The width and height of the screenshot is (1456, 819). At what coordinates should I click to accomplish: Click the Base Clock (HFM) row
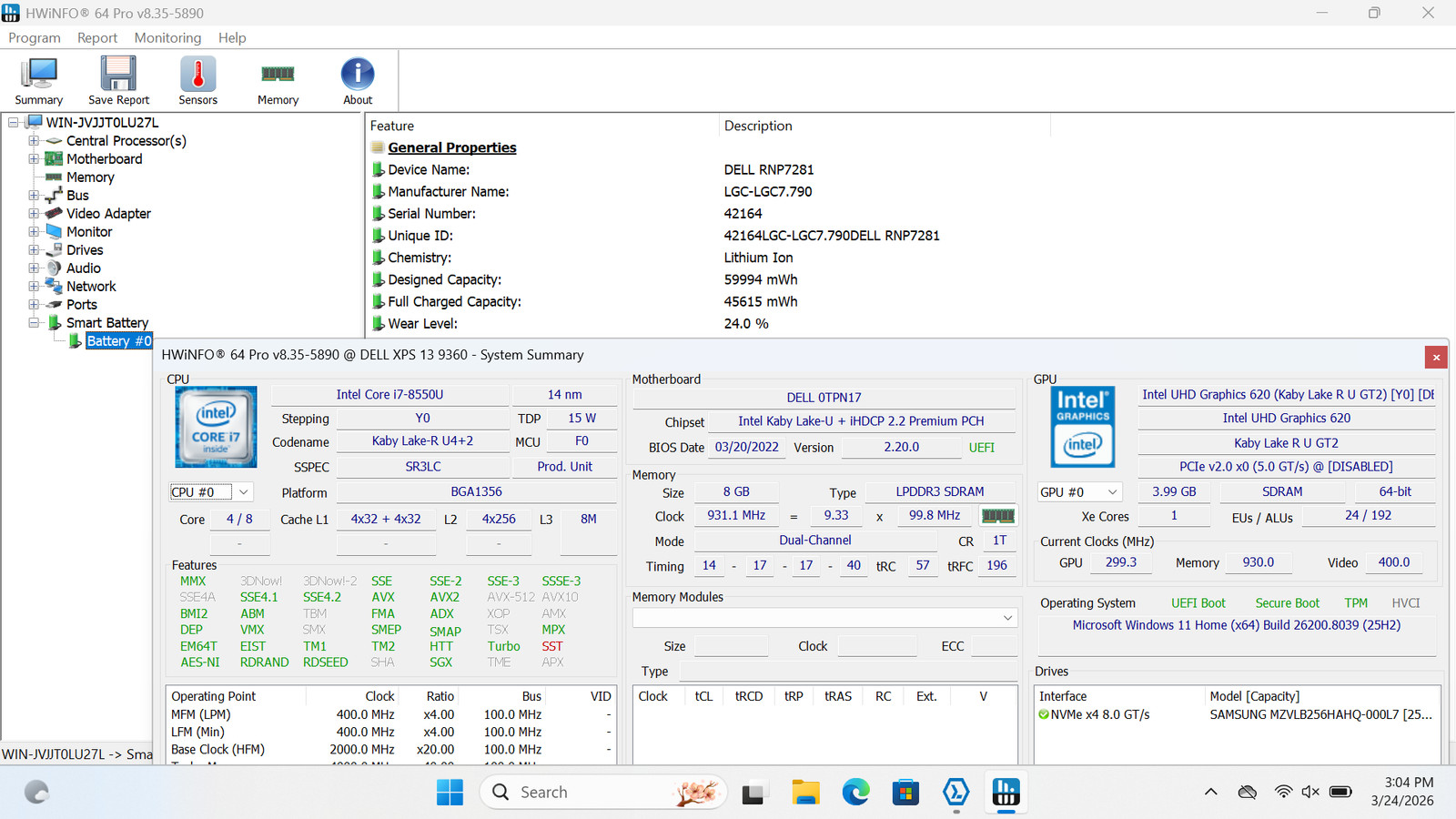[x=391, y=750]
